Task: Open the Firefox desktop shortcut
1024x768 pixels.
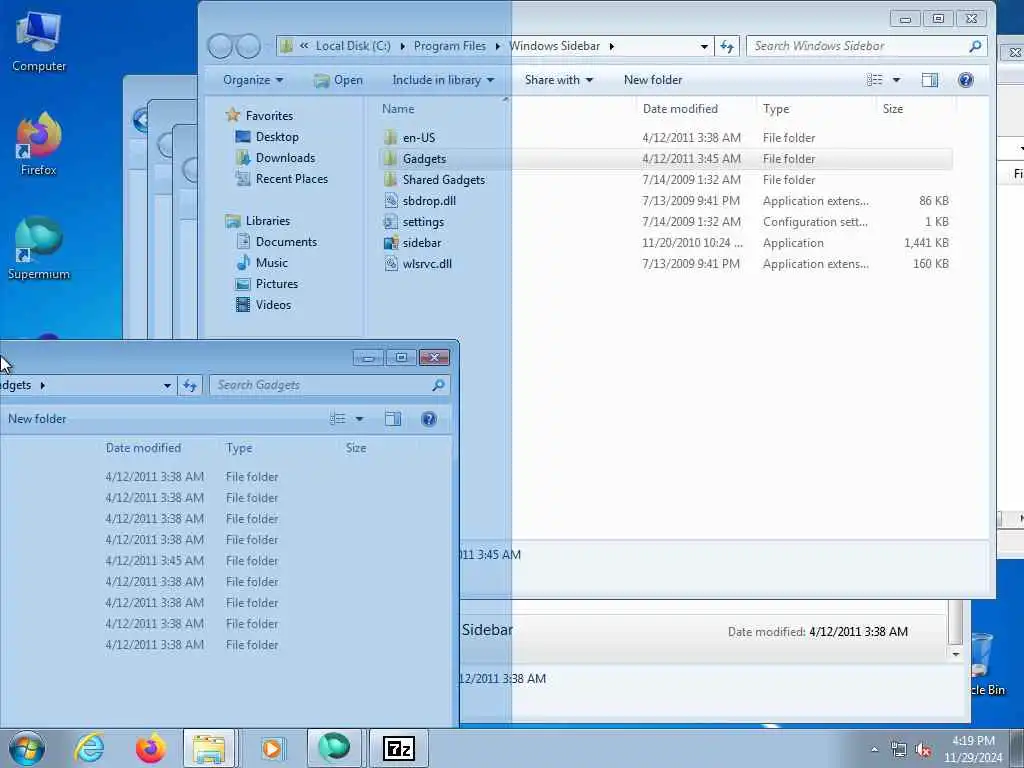Action: pyautogui.click(x=39, y=144)
